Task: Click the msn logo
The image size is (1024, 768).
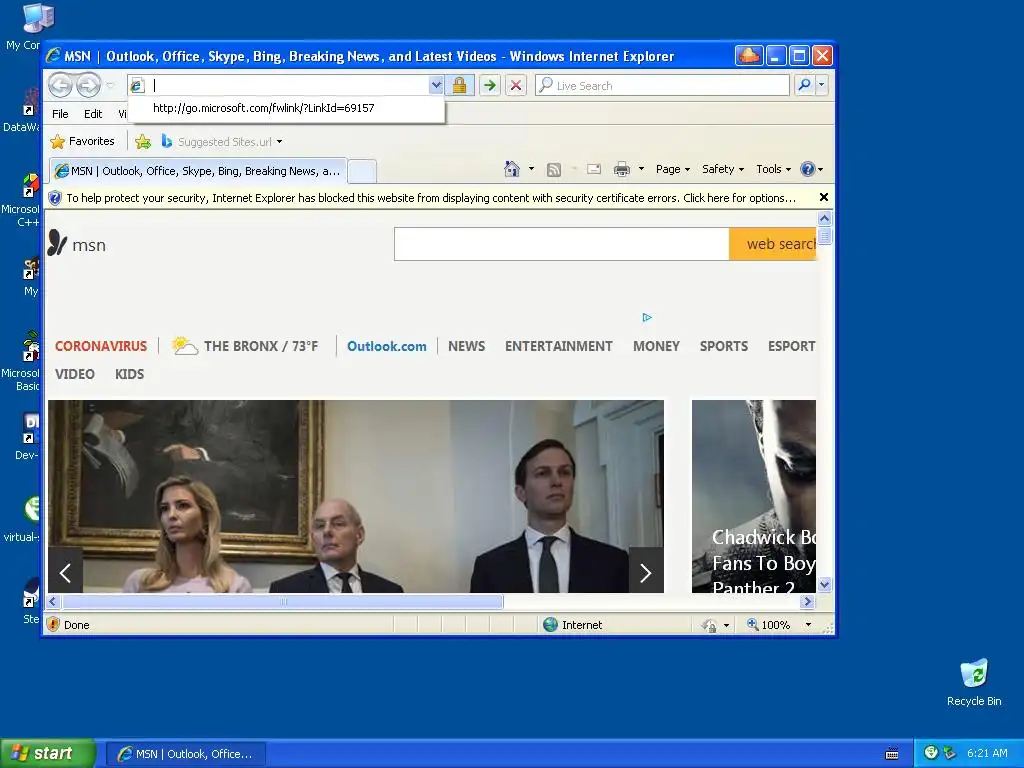Action: coord(77,244)
